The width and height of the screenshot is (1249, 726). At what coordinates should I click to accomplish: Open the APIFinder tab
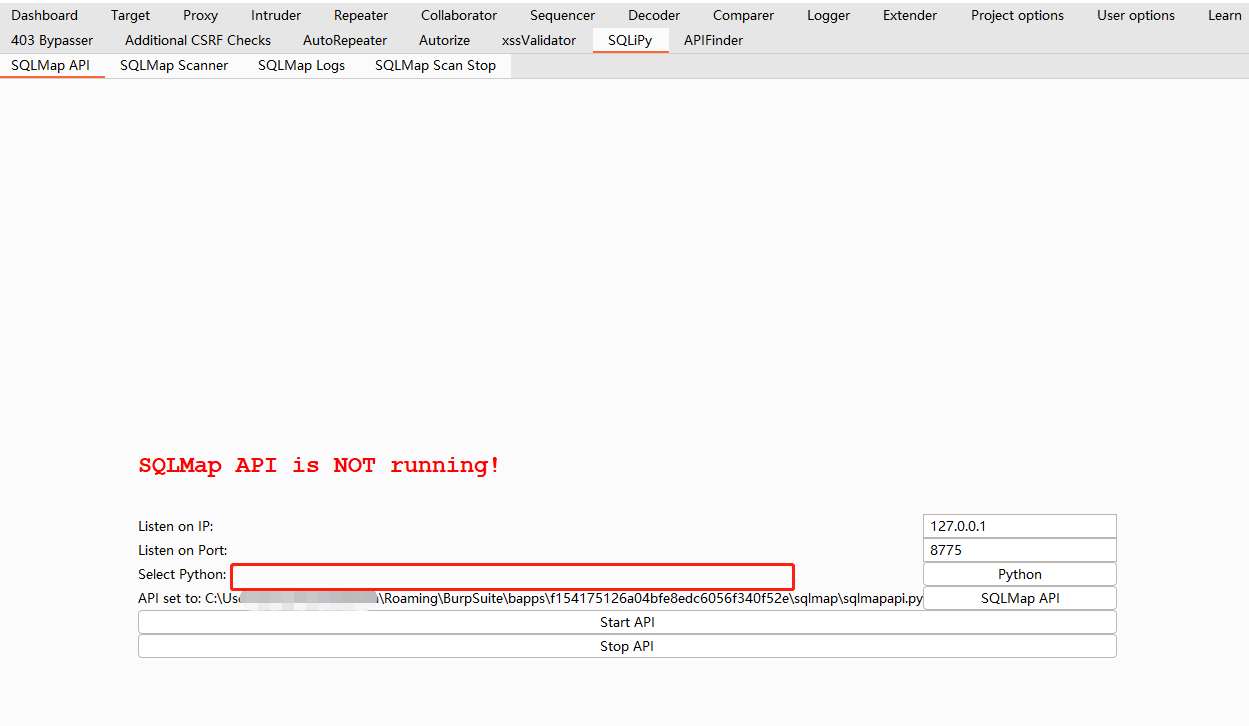[x=713, y=40]
